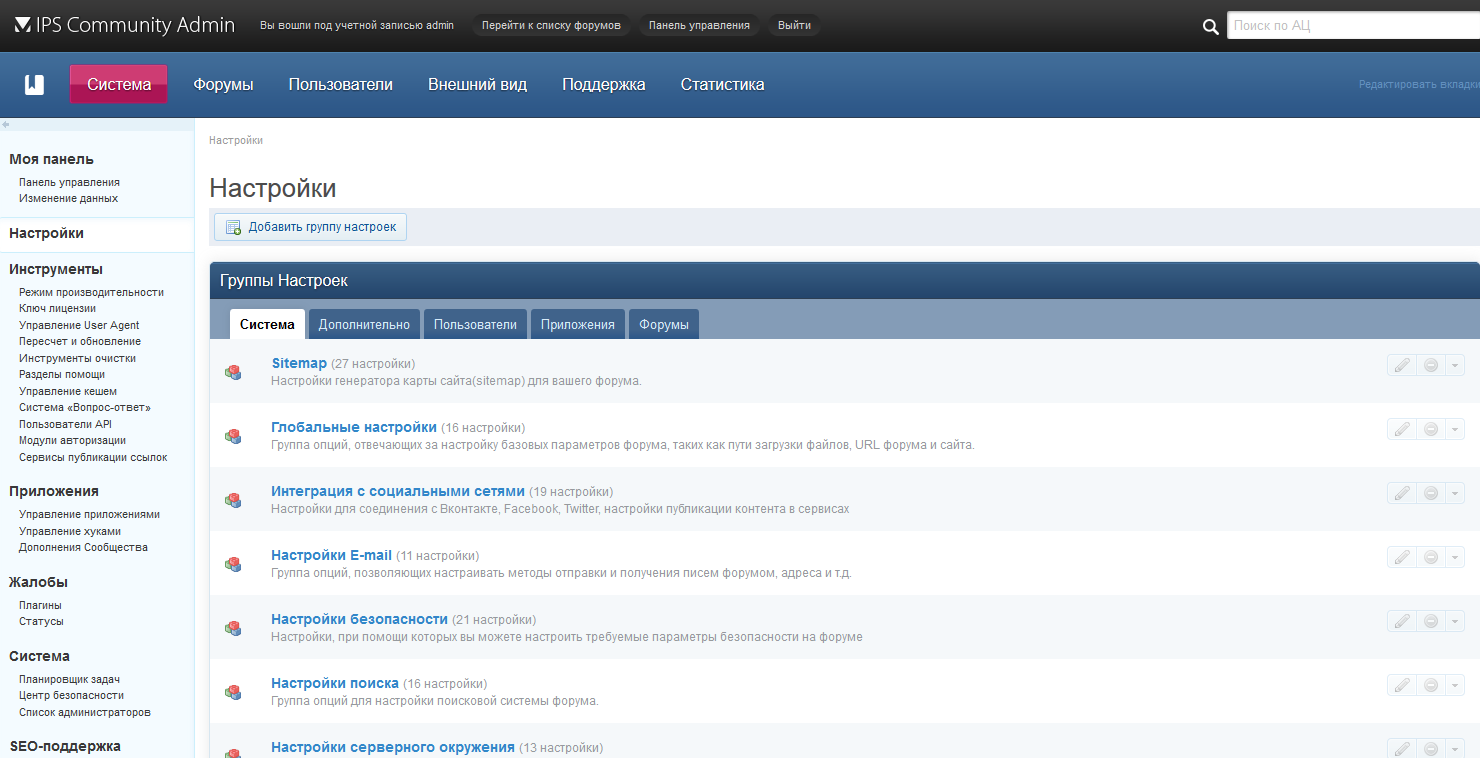Click the collapse arrow above the left sidebar
This screenshot has width=1480, height=758.
coord(5,124)
